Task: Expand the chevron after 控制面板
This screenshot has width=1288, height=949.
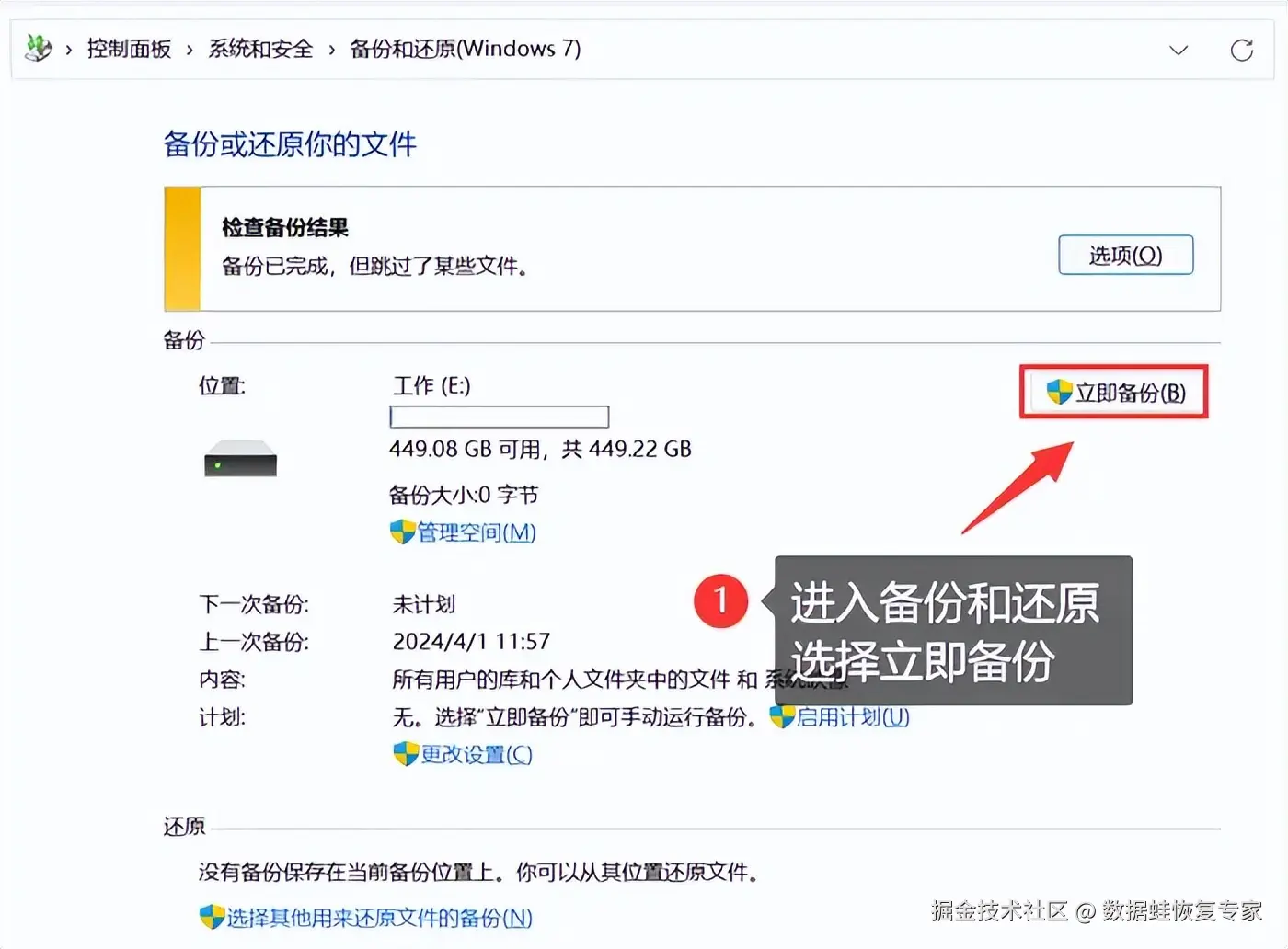Action: [x=190, y=50]
